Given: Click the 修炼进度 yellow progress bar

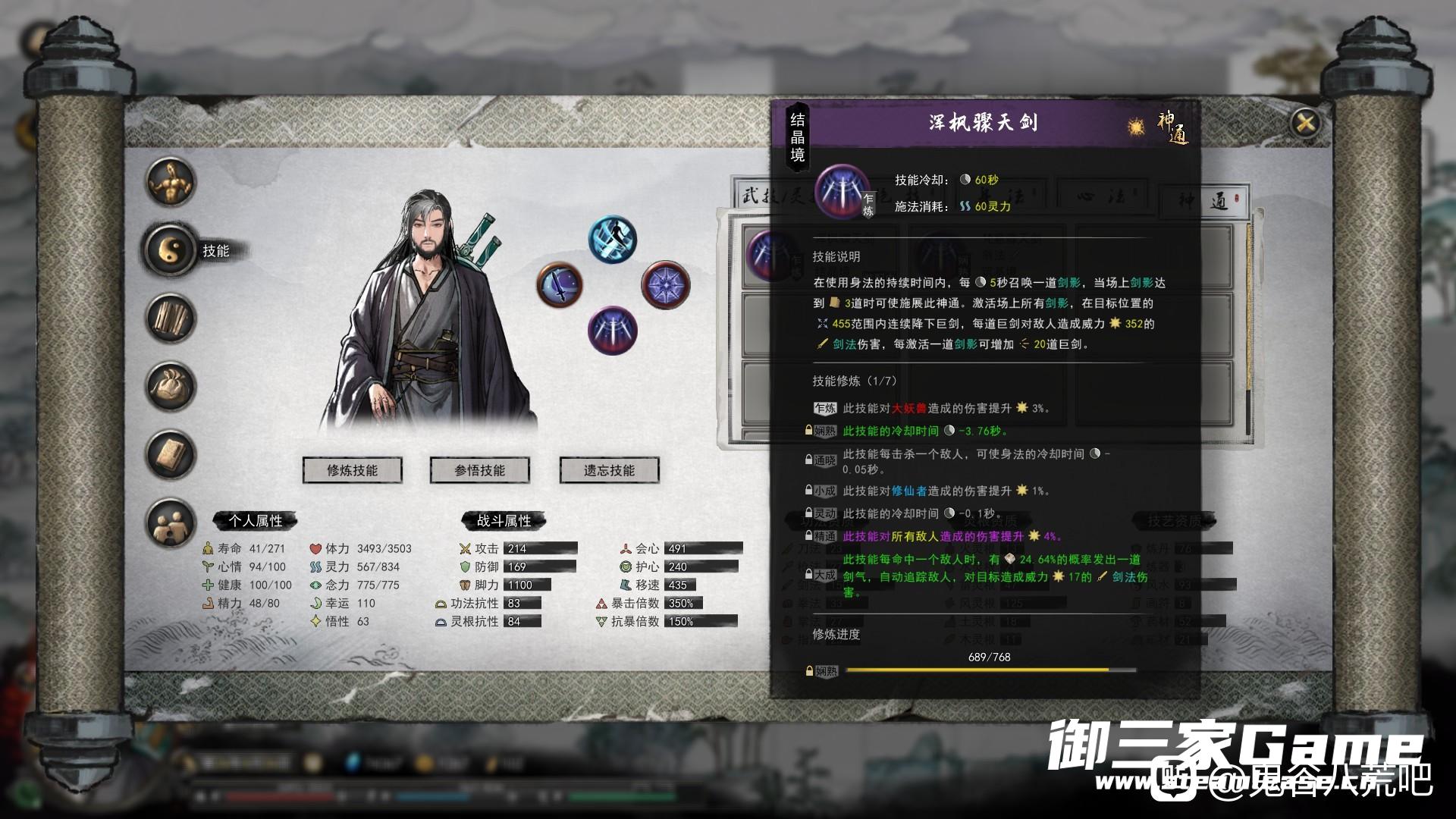Looking at the screenshot, I should tap(990, 670).
